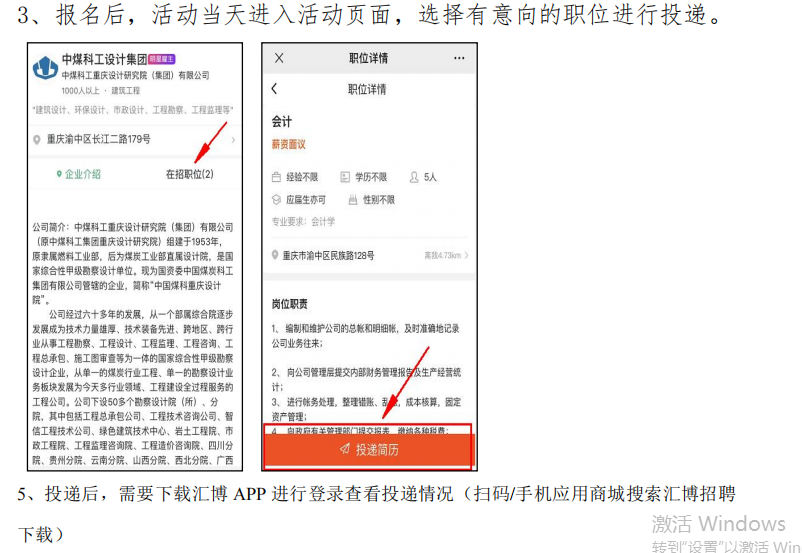Screen dimensions: 802x553
Task: Click the location pin next to 长江二路179号
Action: pyautogui.click(x=37, y=140)
